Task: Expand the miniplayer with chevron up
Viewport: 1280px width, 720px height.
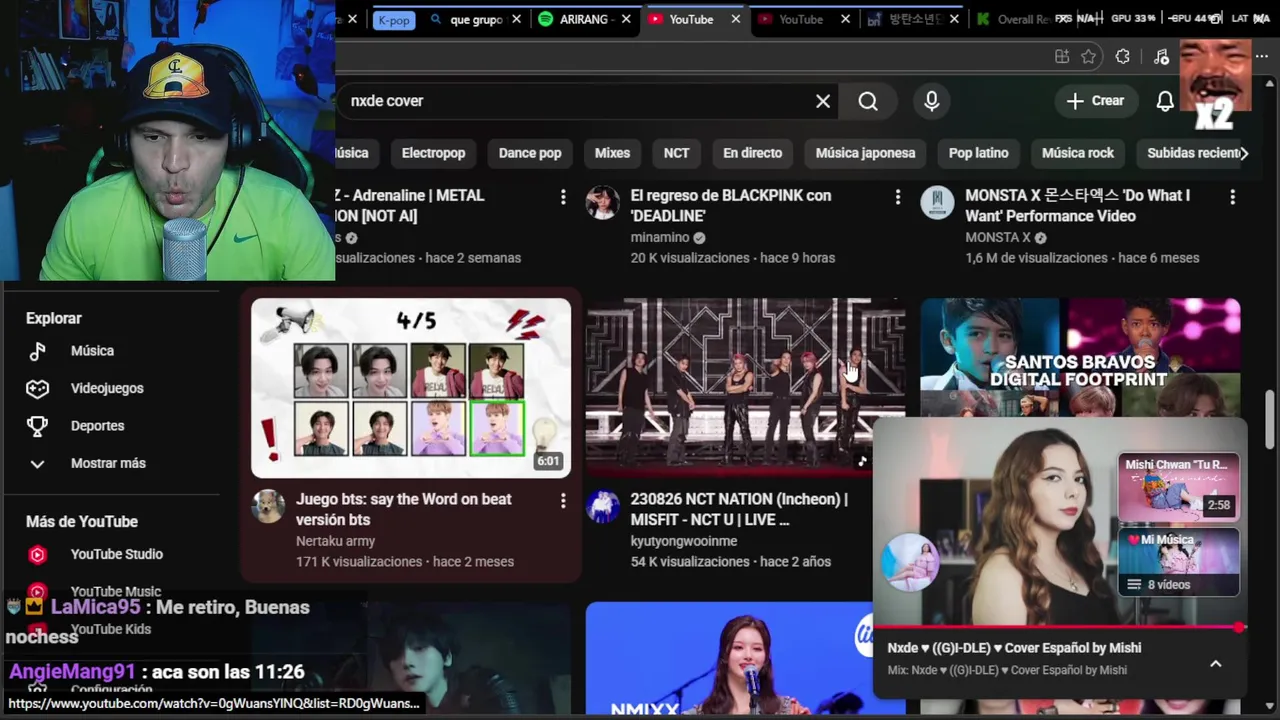Action: coord(1216,663)
